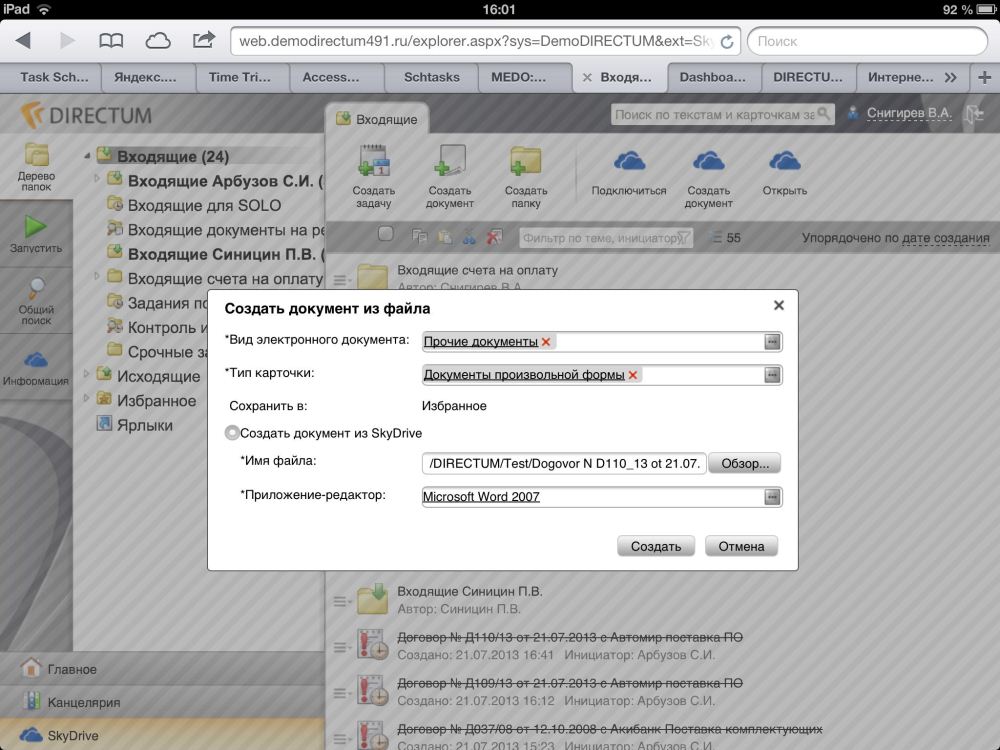
Task: Remove the Прочие документы value with red X
Action: 546,342
